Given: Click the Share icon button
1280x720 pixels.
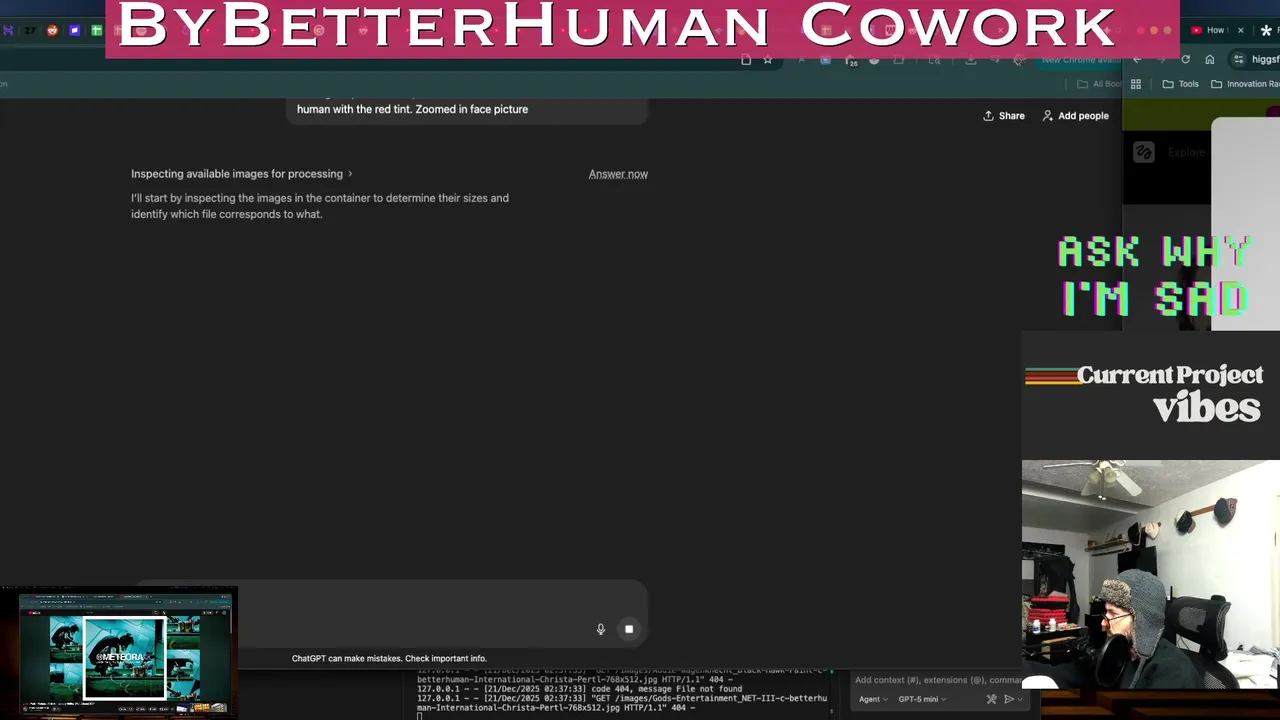Looking at the screenshot, I should click(x=1004, y=116).
